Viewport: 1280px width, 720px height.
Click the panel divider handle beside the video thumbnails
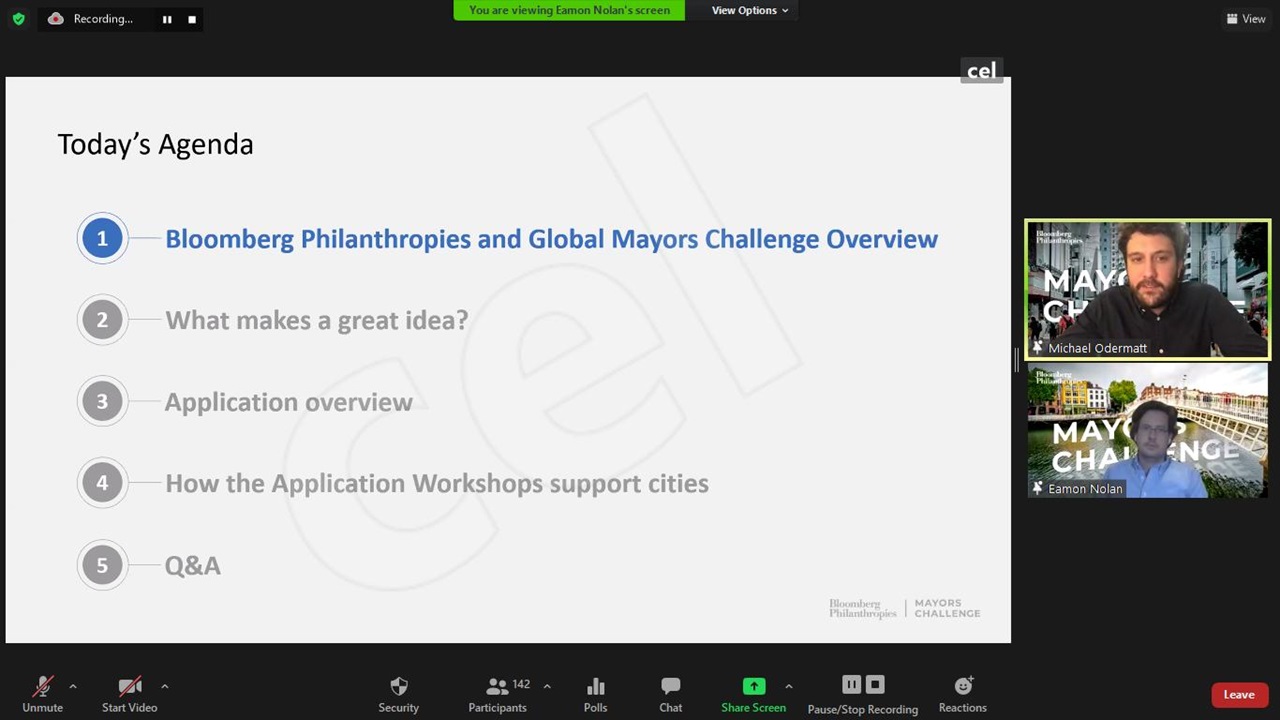(1017, 360)
